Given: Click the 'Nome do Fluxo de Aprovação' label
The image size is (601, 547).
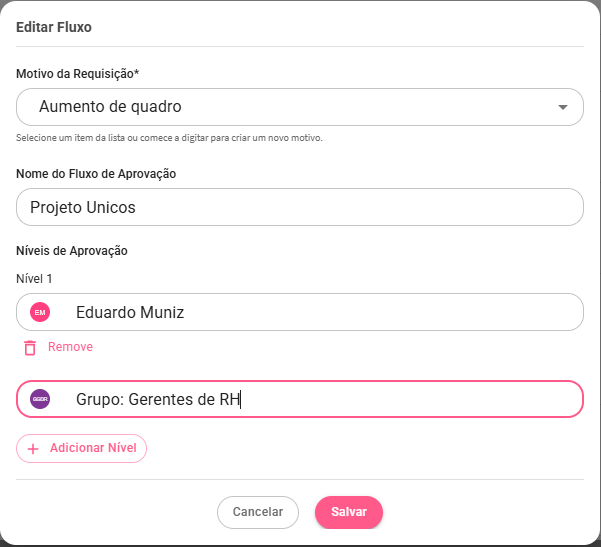Looking at the screenshot, I should click(x=96, y=173).
